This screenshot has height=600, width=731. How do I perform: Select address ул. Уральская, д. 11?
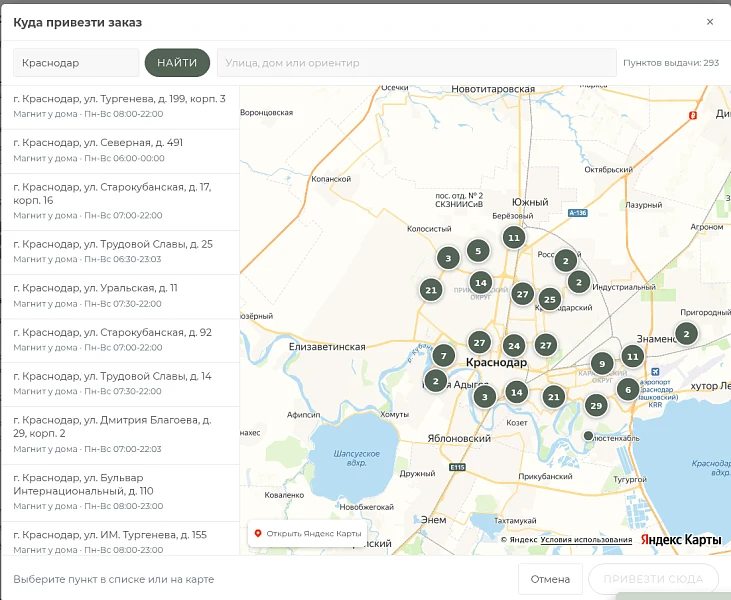coord(120,296)
